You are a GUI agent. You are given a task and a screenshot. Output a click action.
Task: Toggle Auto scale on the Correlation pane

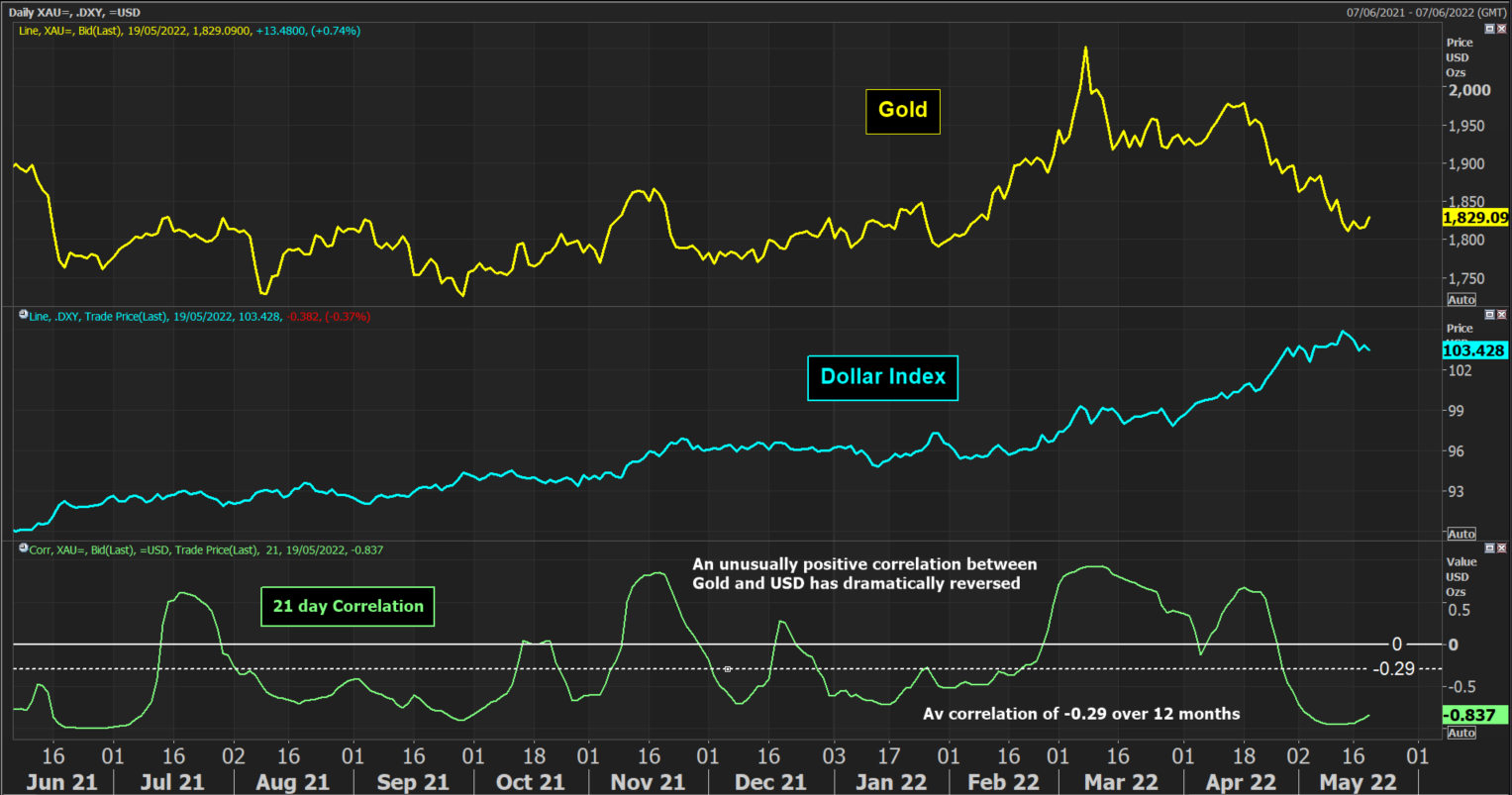pyautogui.click(x=1462, y=733)
